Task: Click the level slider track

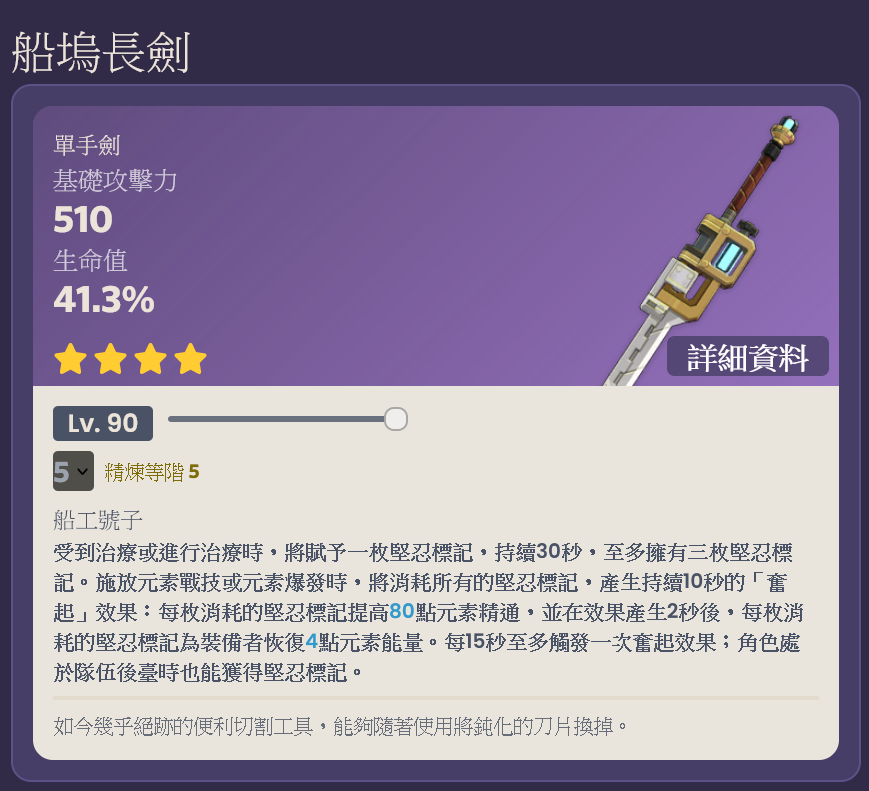Action: coord(282,419)
